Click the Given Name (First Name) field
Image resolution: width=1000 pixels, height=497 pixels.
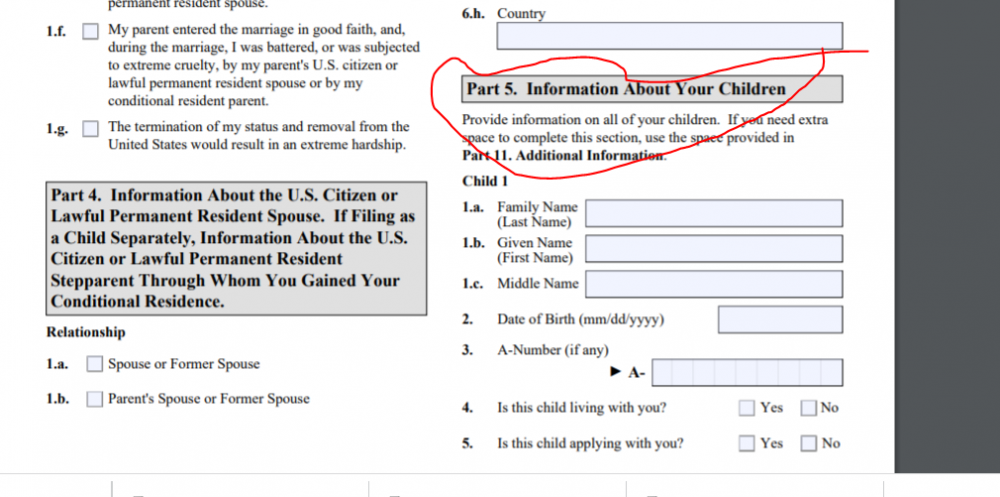713,249
